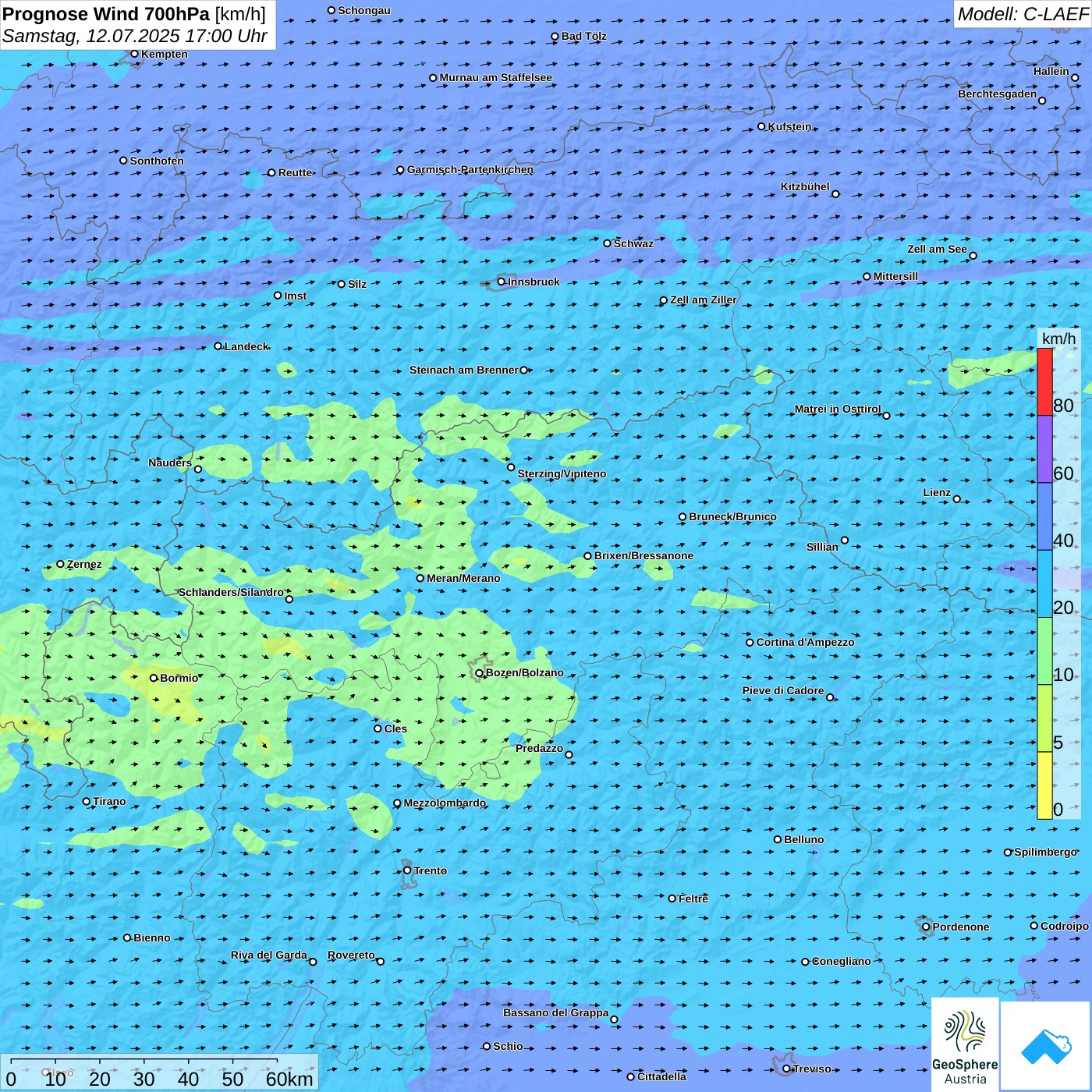
Task: Click the 'Riva del Garda' label
Action: (268, 955)
